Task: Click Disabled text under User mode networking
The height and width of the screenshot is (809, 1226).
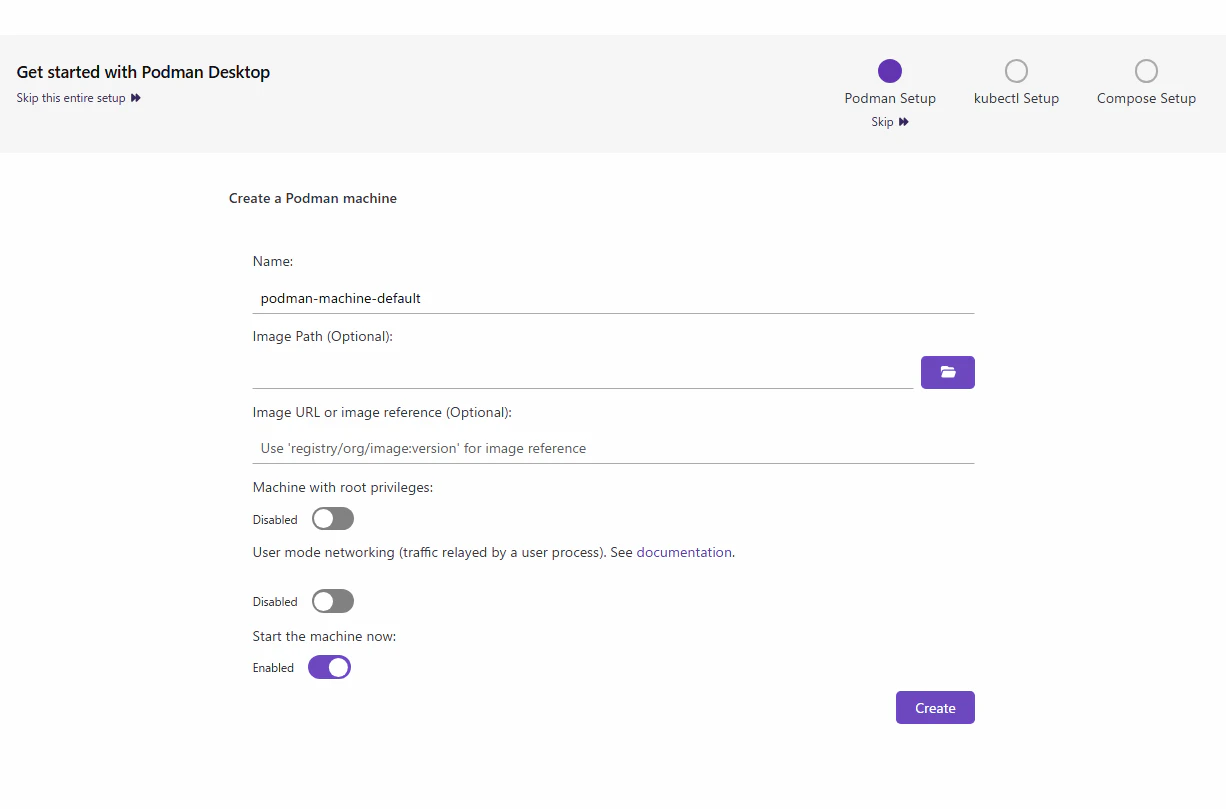Action: pyautogui.click(x=275, y=602)
